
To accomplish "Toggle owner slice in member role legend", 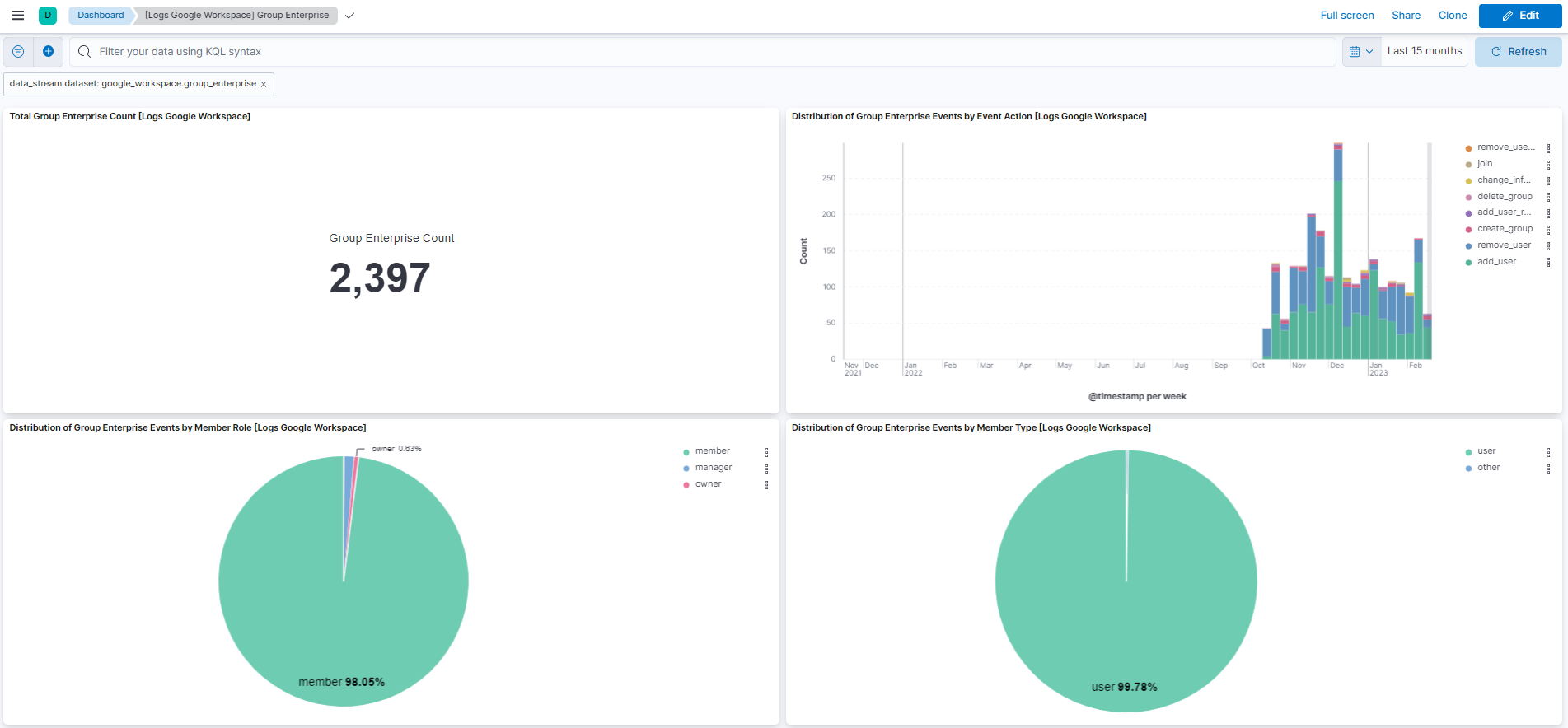I will tap(707, 484).
